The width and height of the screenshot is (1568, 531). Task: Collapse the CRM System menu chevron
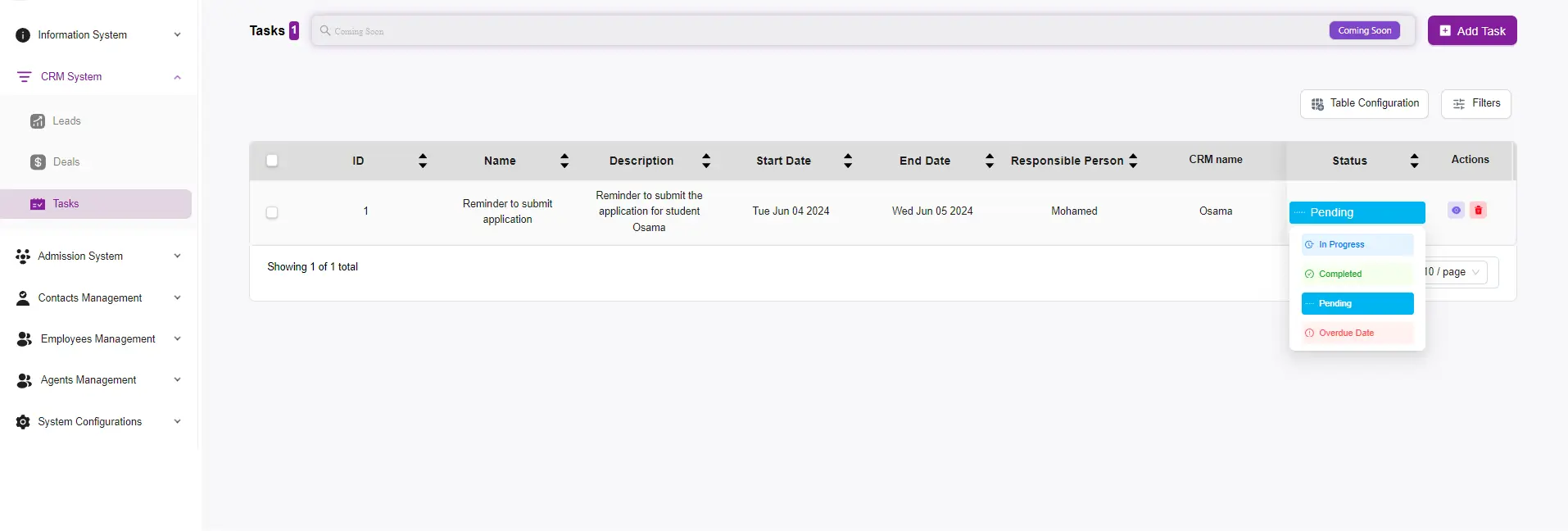click(177, 77)
